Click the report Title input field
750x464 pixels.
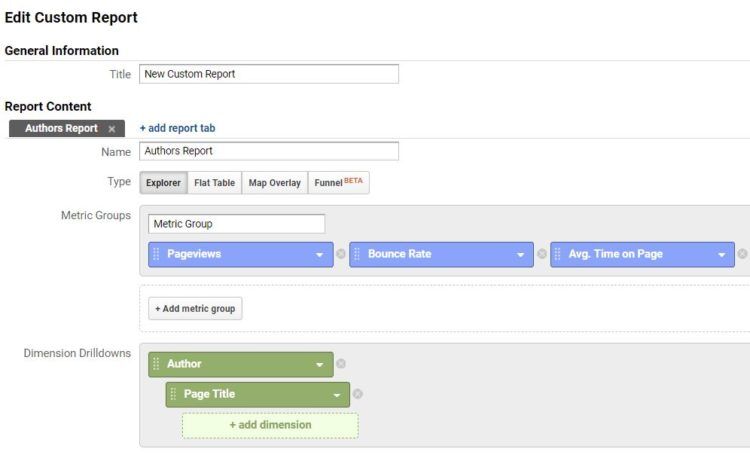pyautogui.click(x=268, y=74)
